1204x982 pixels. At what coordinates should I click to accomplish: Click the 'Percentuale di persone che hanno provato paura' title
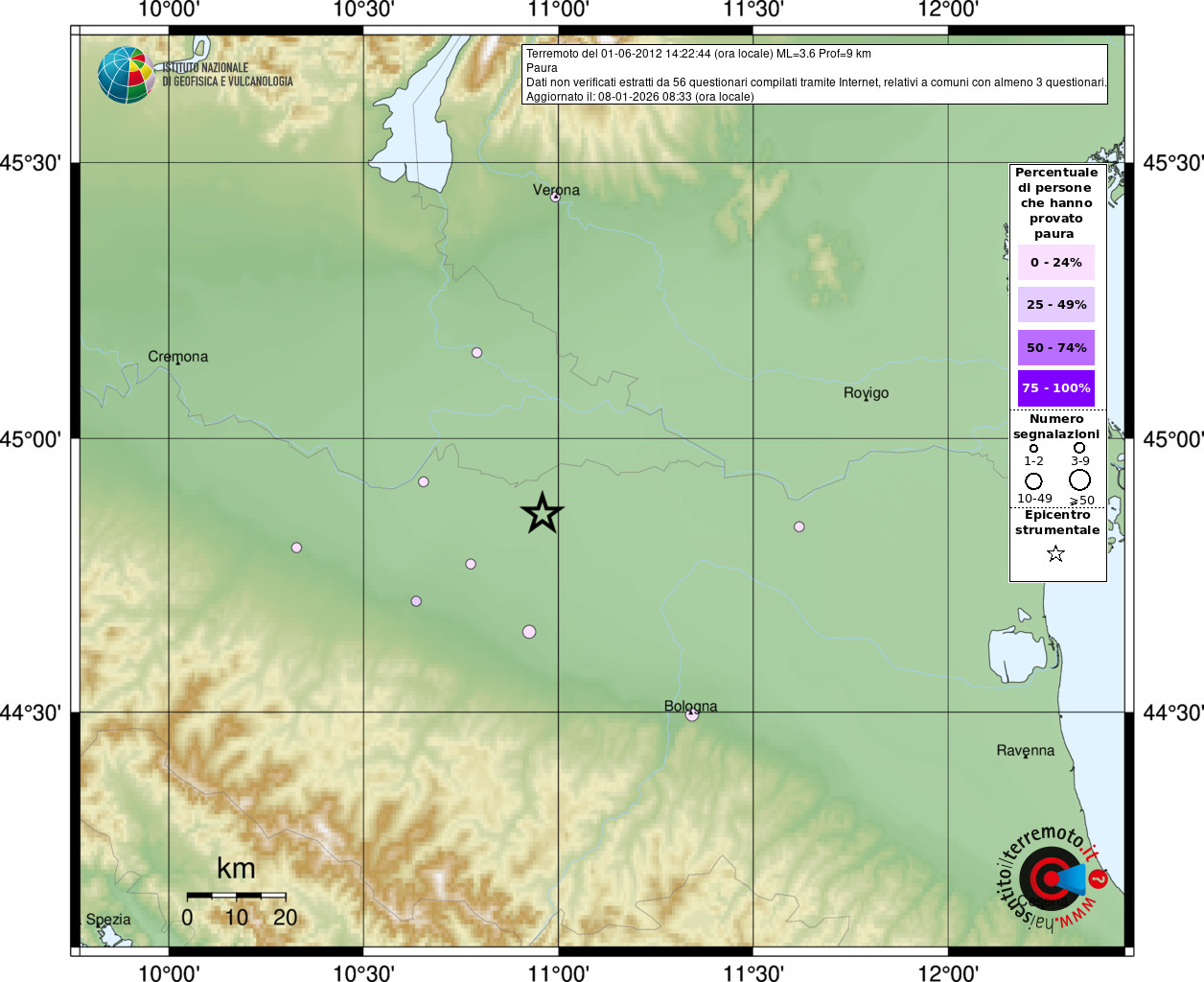click(1056, 203)
